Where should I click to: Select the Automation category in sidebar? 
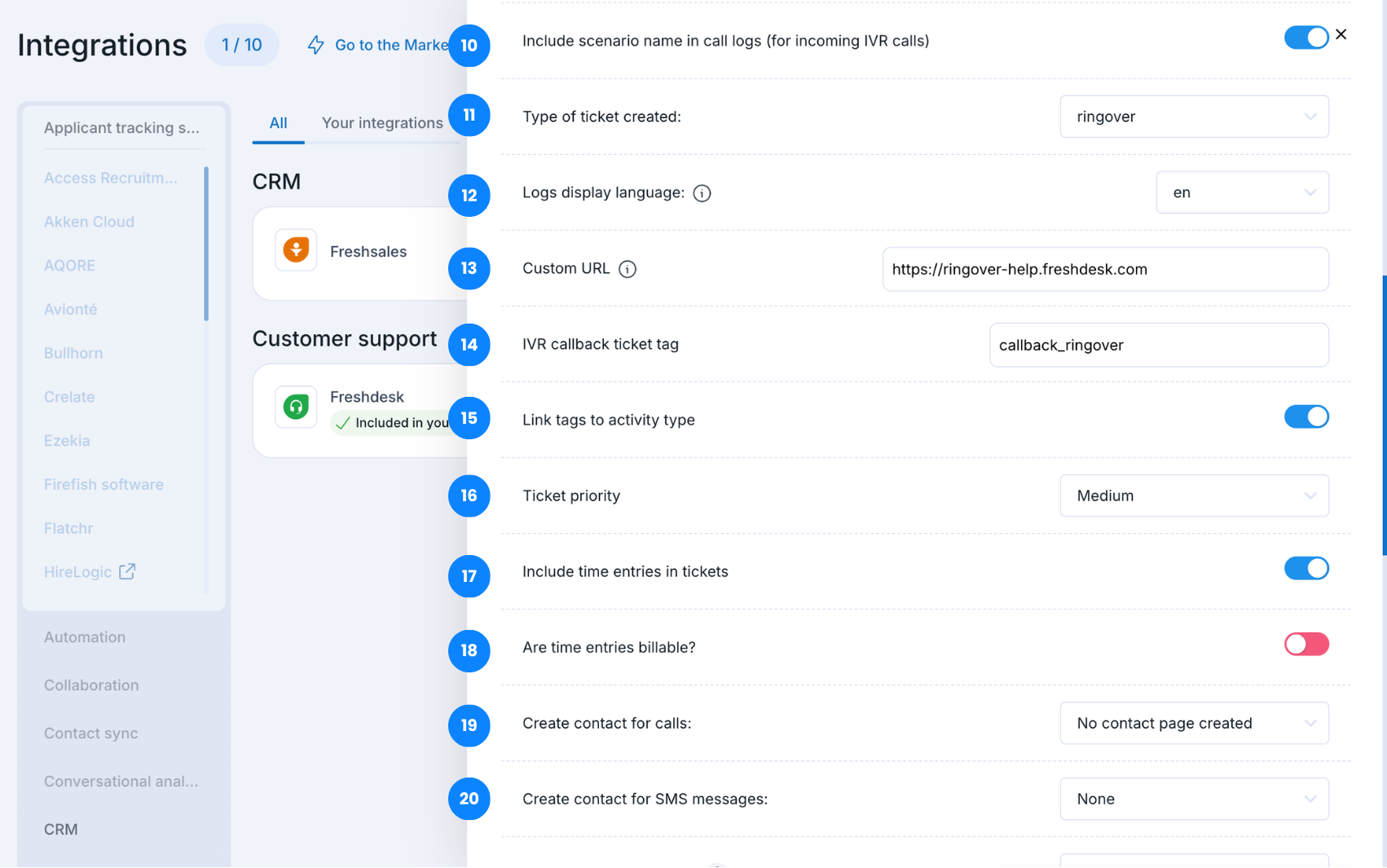(x=85, y=637)
